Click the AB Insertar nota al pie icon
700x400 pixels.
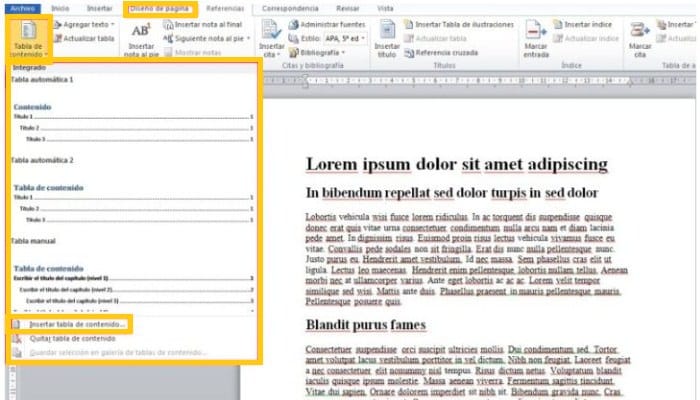(141, 30)
